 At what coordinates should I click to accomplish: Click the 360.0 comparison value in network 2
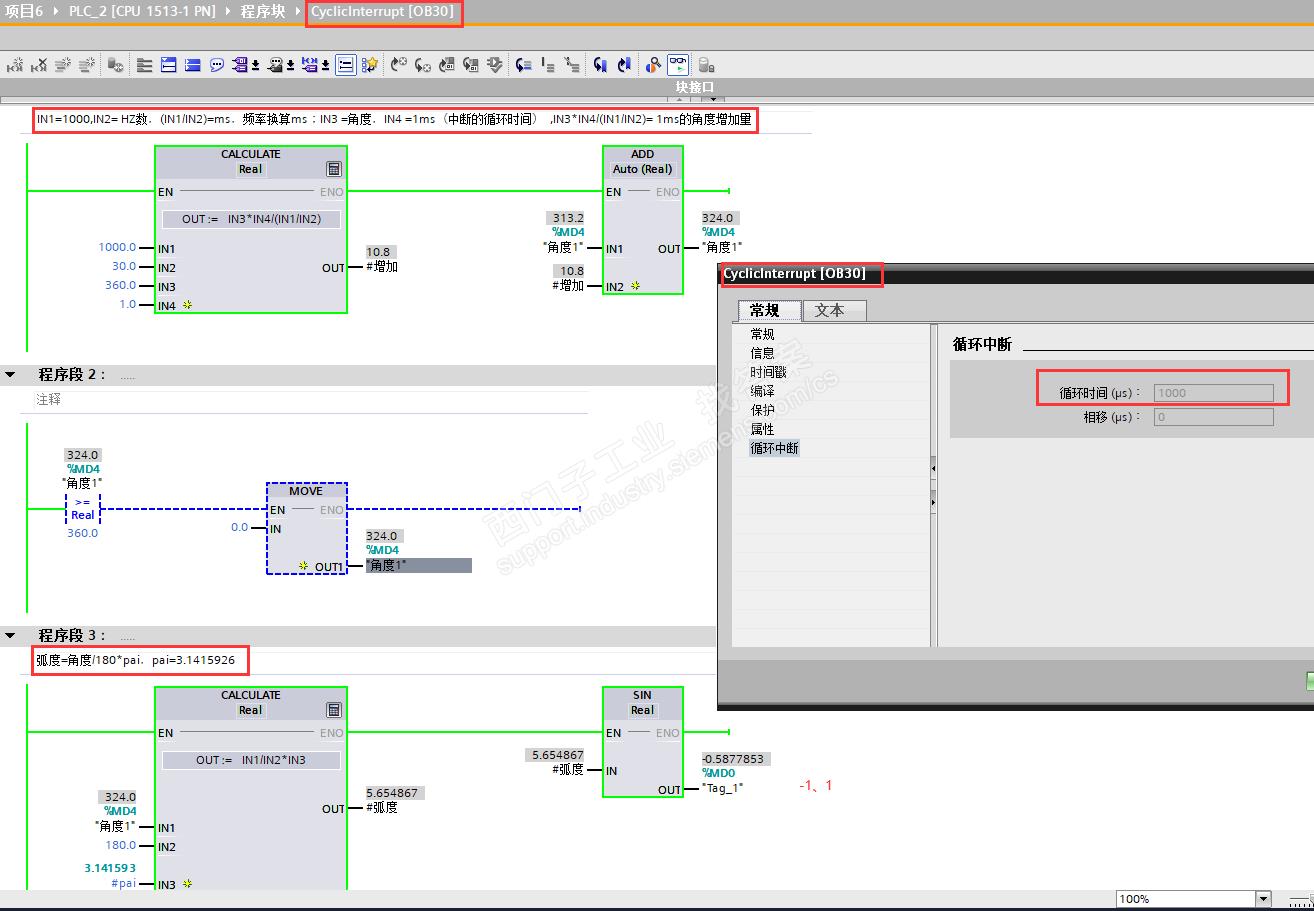click(83, 533)
